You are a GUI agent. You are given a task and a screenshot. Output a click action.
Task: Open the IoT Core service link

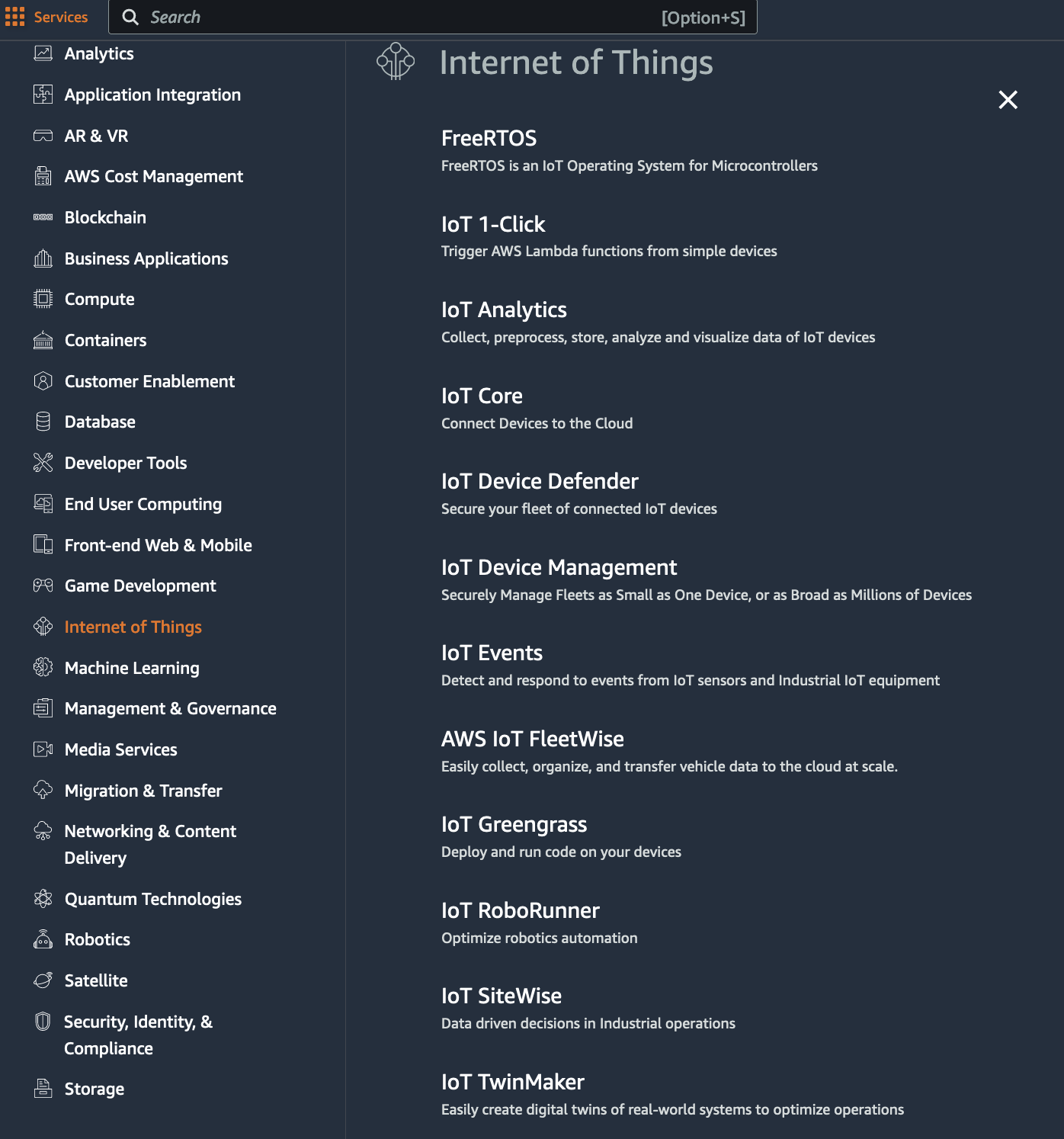[482, 396]
